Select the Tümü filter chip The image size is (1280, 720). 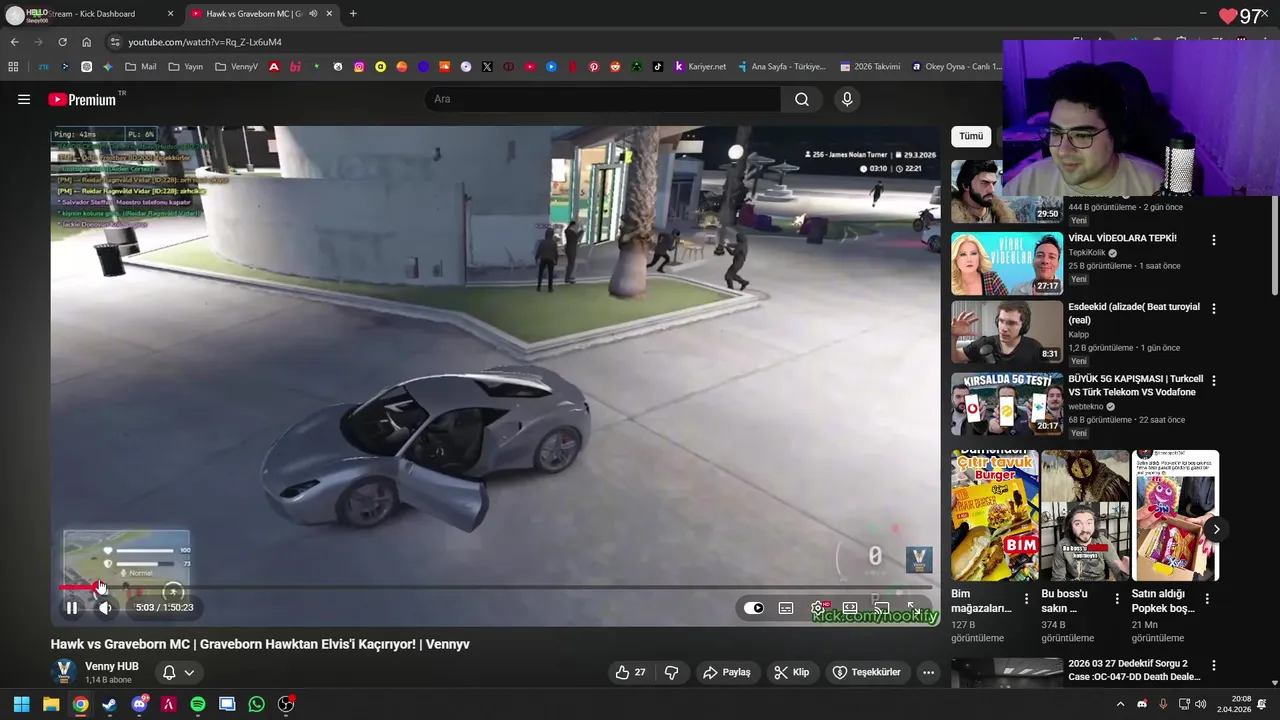click(x=971, y=136)
